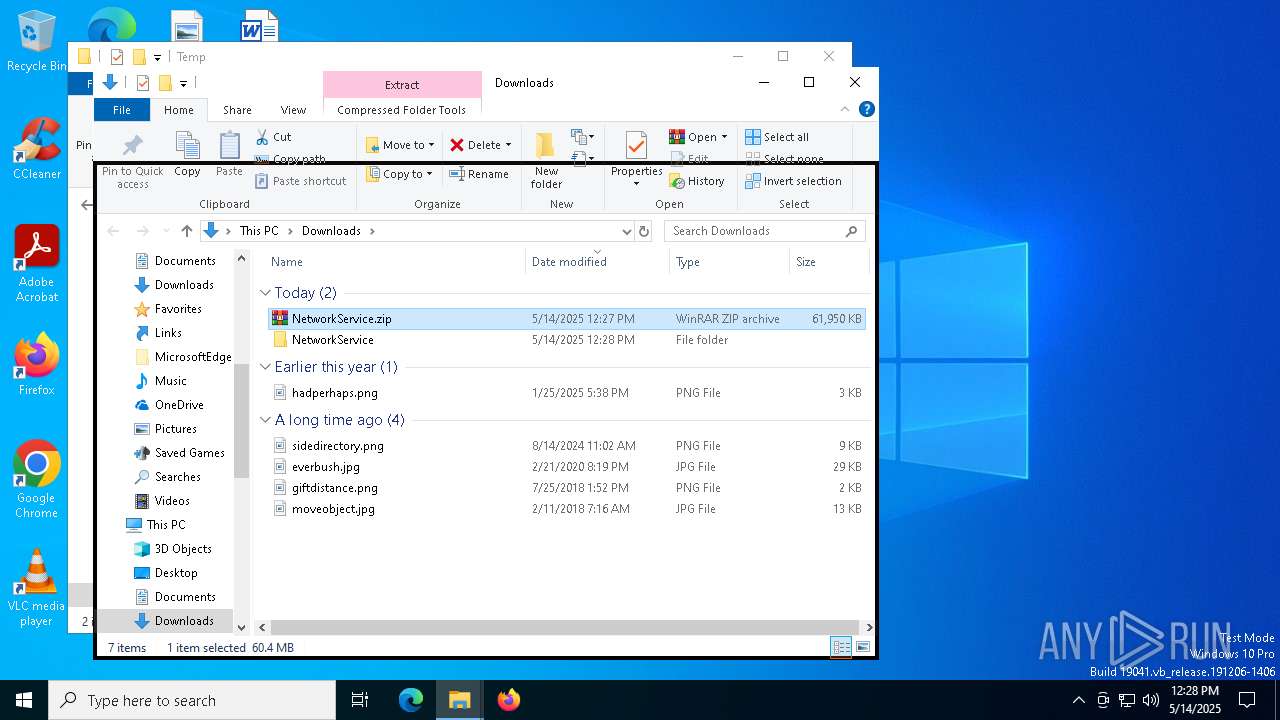This screenshot has height=720, width=1280.
Task: Select the Google Chrome desktop icon
Action: click(36, 479)
